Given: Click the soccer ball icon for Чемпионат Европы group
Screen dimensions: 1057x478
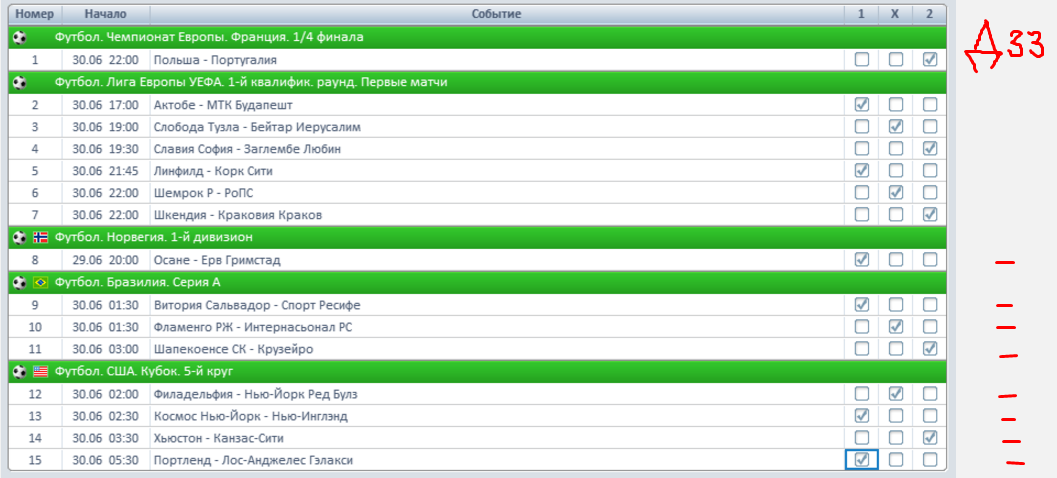Looking at the screenshot, I should (20, 38).
